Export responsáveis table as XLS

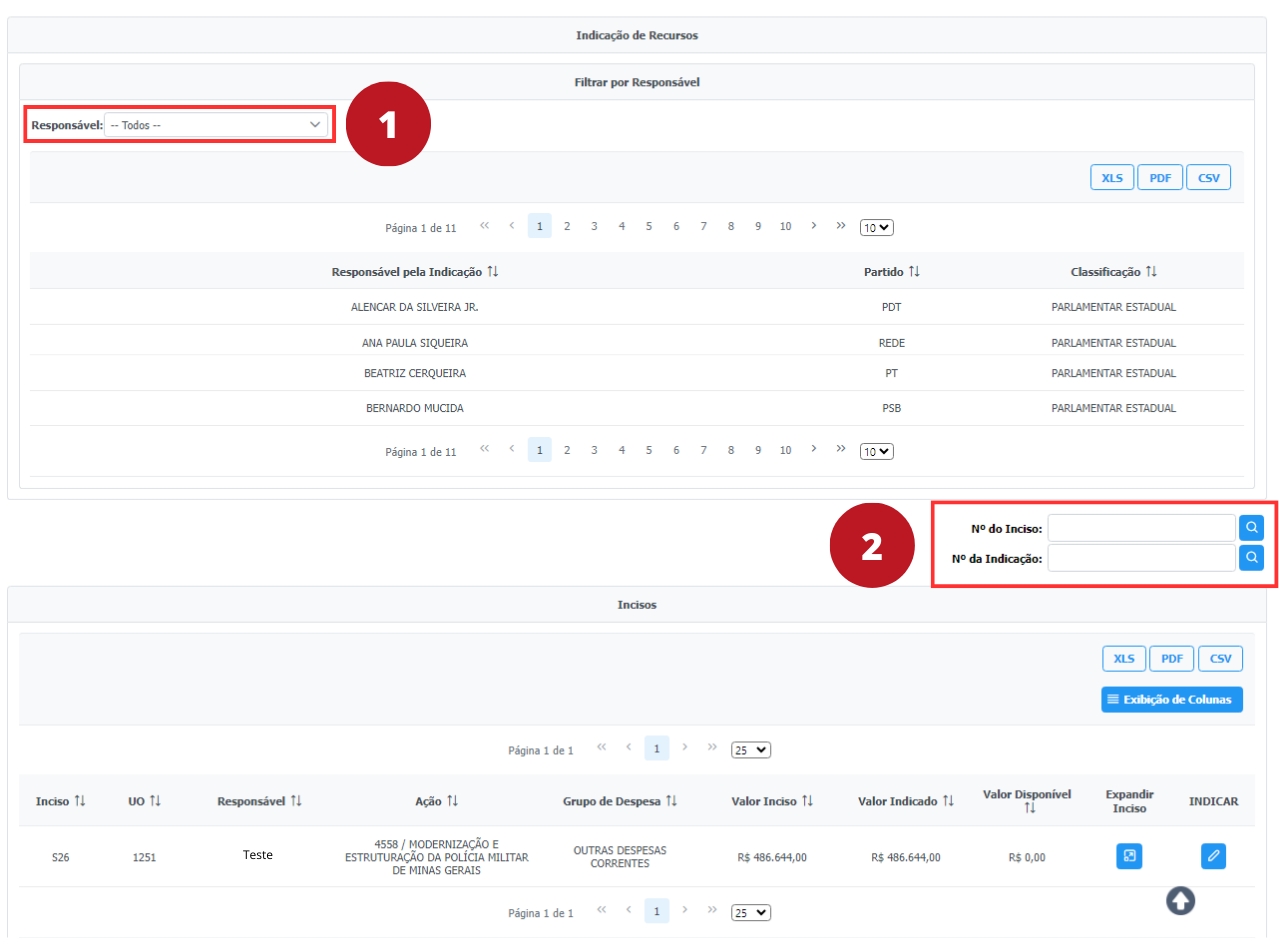1111,178
